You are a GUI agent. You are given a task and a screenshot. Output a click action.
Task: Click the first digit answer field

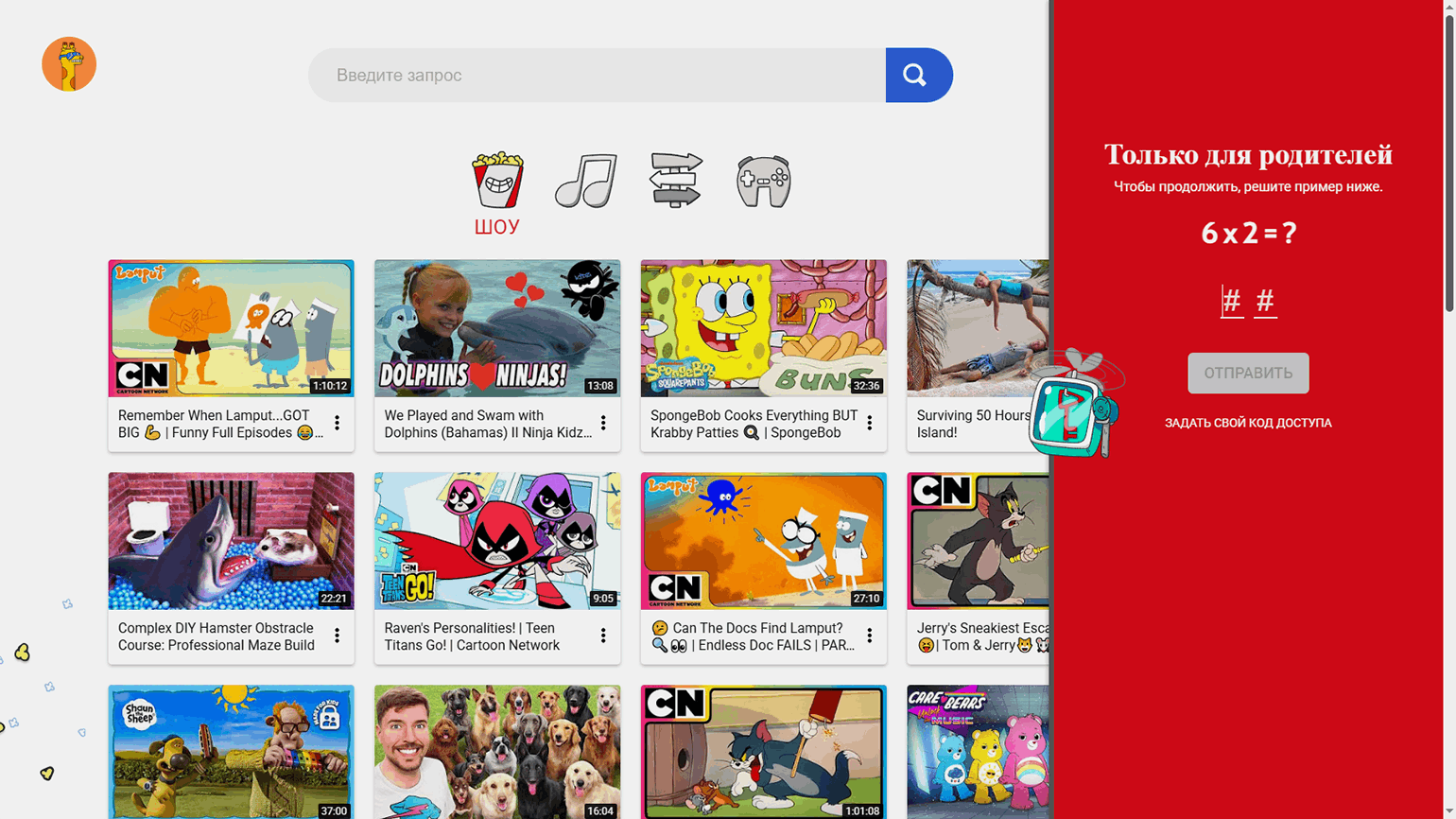1231,302
